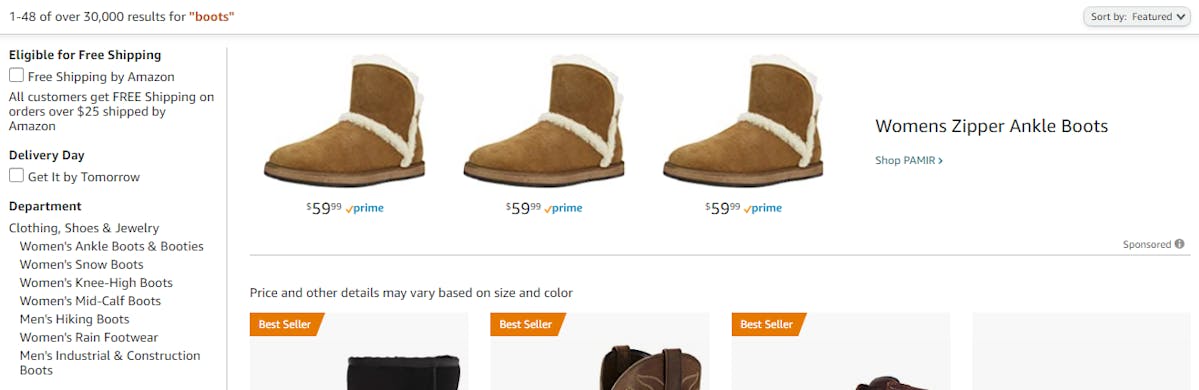Viewport: 1199px width, 390px height.
Task: Choose Women's Snow Boots department
Action: (82, 265)
